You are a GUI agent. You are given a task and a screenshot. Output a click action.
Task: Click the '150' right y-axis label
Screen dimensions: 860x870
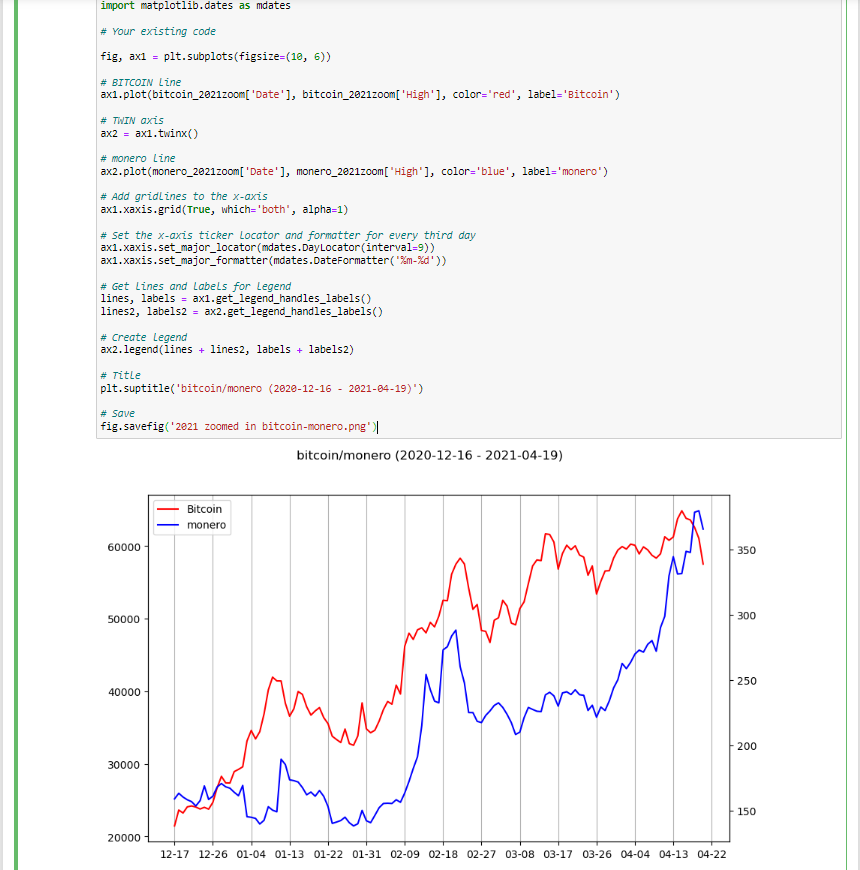[747, 812]
